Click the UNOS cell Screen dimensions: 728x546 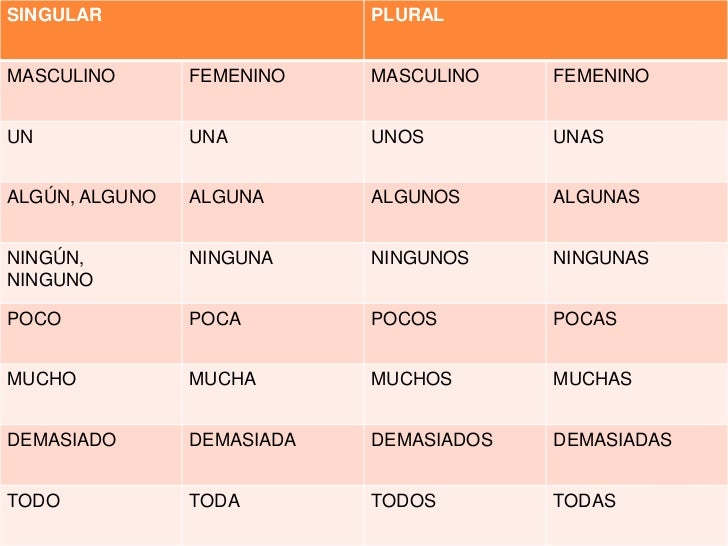click(x=455, y=151)
